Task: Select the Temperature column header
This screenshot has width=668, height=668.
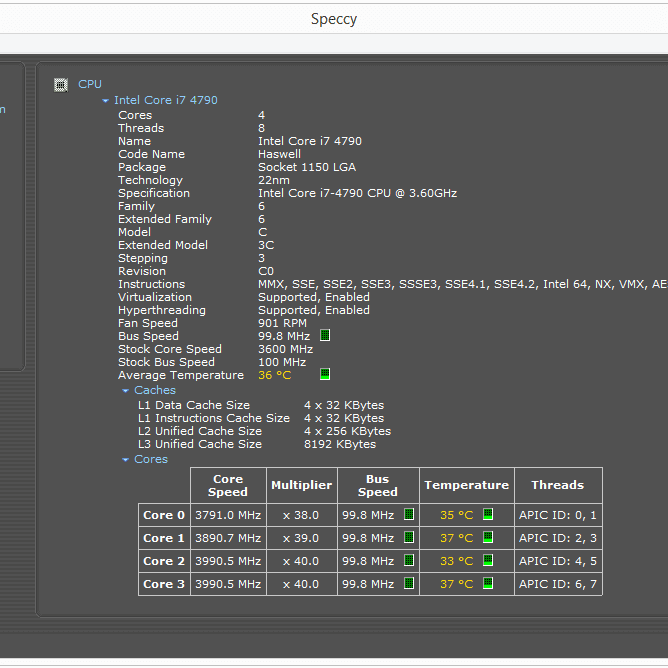Action: 467,485
